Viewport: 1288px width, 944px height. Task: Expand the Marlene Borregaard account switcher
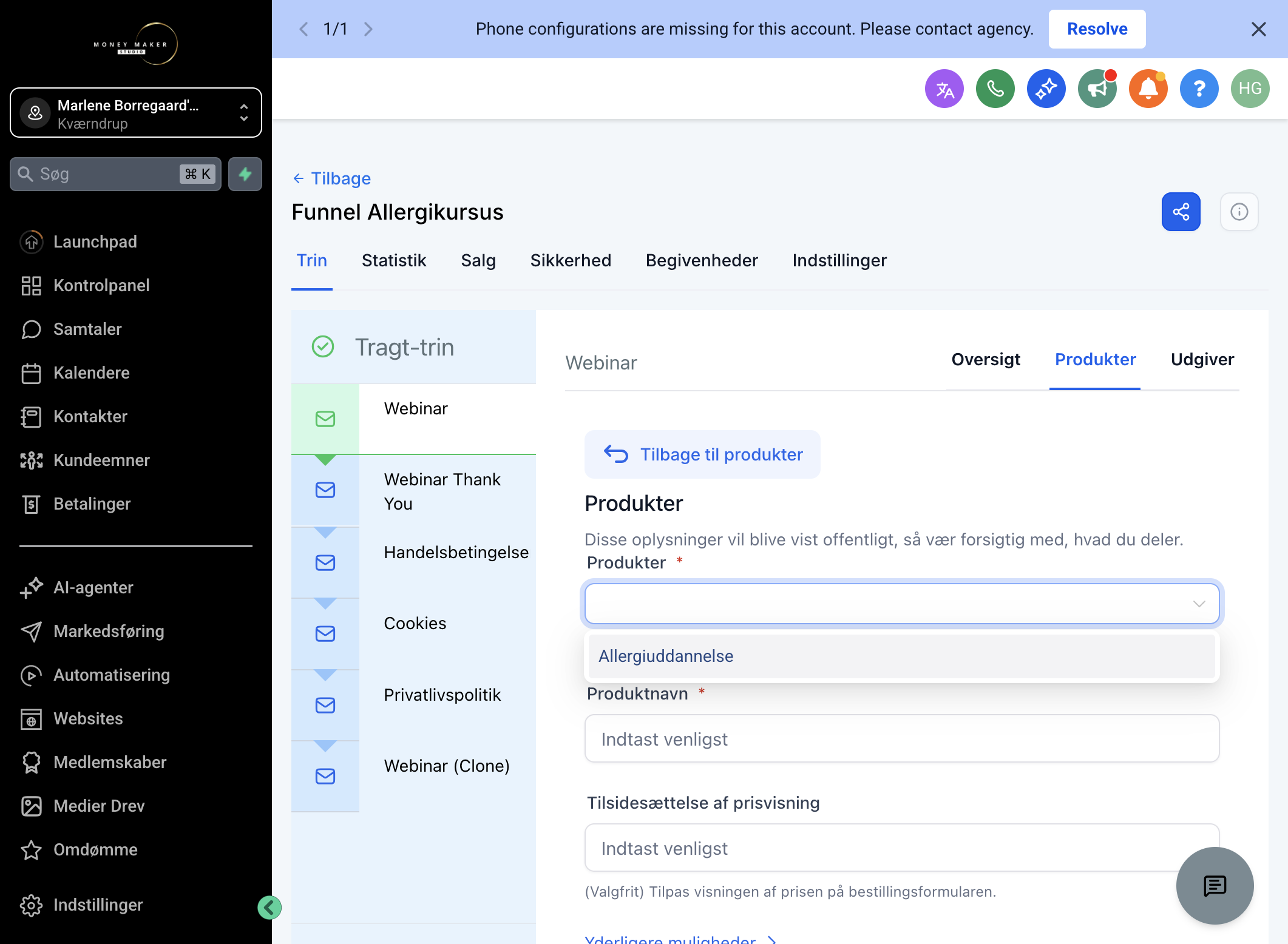136,113
